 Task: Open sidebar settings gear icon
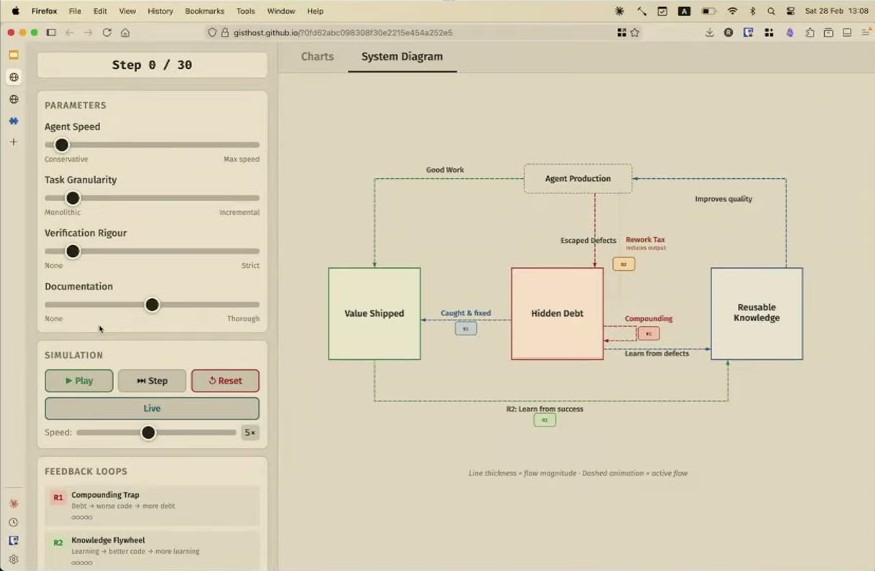(14, 559)
